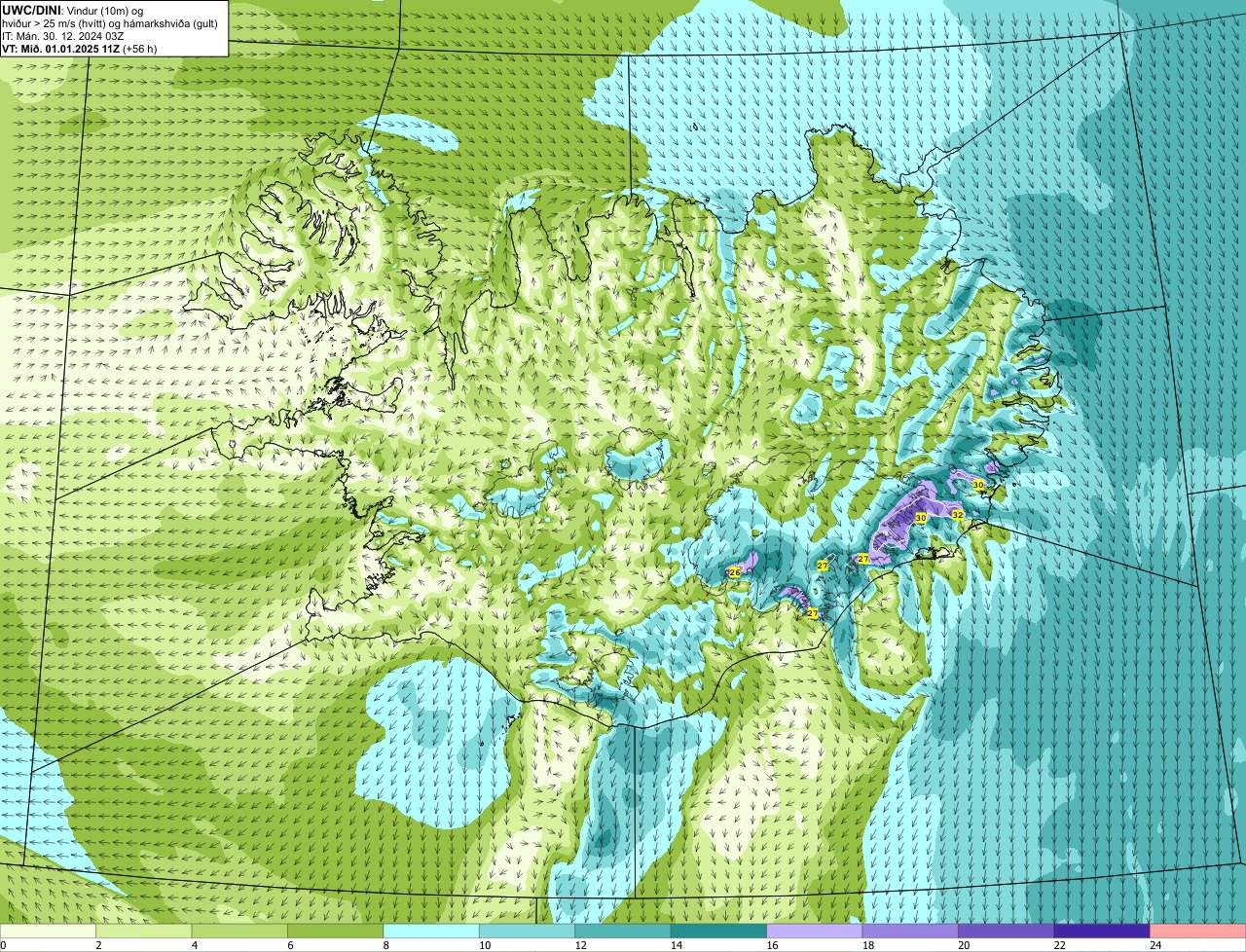The height and width of the screenshot is (952, 1246).
Task: Click the 'hviður > 25 m/s (hvítt)' text
Action: pyautogui.click(x=54, y=24)
